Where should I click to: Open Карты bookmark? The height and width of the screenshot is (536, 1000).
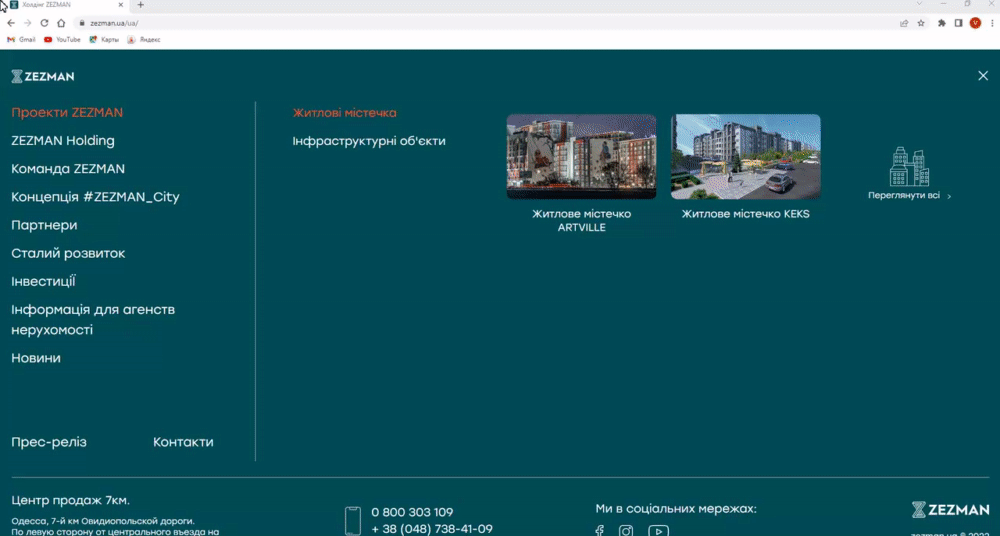coord(104,40)
